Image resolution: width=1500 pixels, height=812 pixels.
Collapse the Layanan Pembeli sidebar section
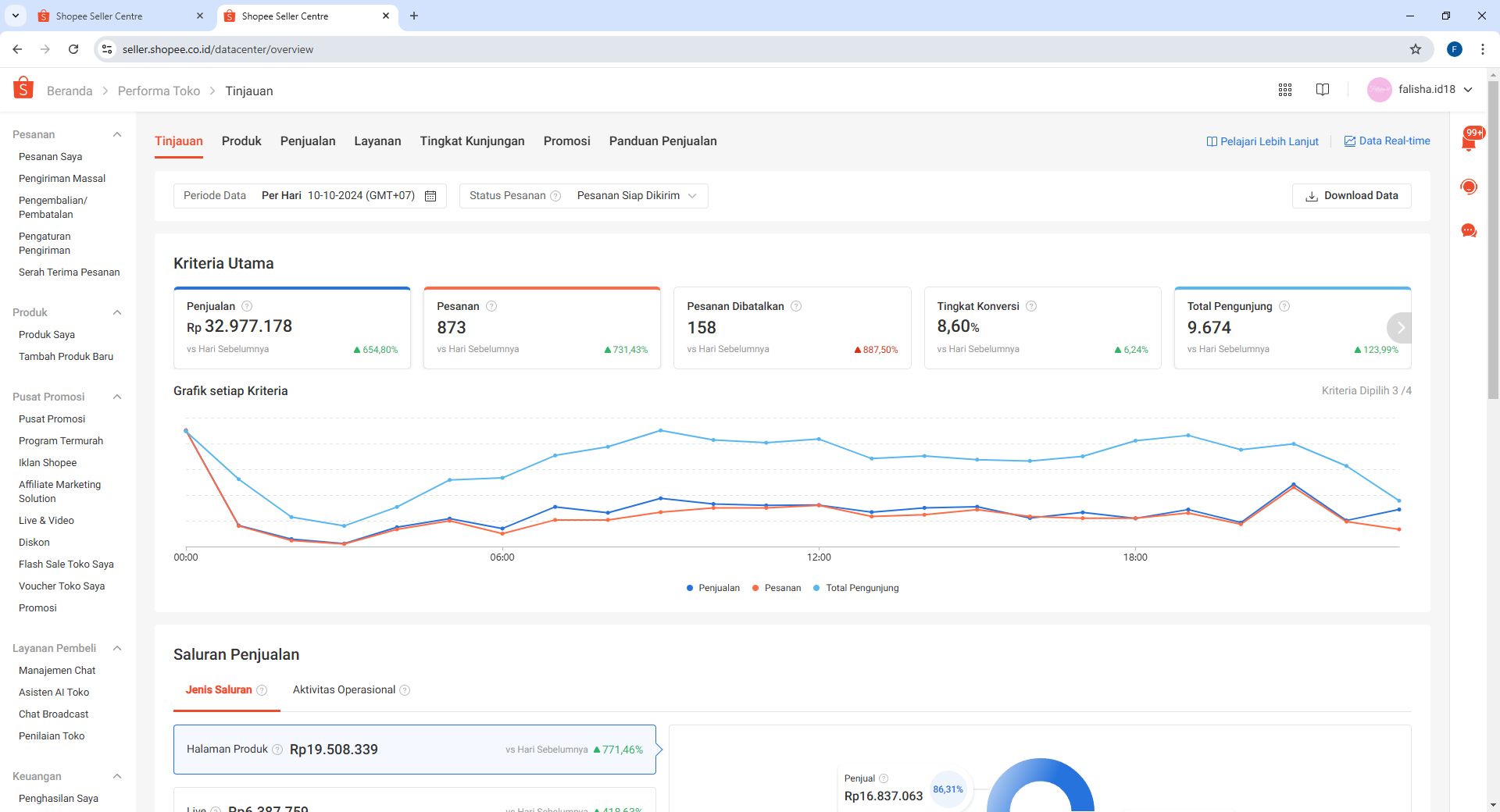tap(117, 648)
